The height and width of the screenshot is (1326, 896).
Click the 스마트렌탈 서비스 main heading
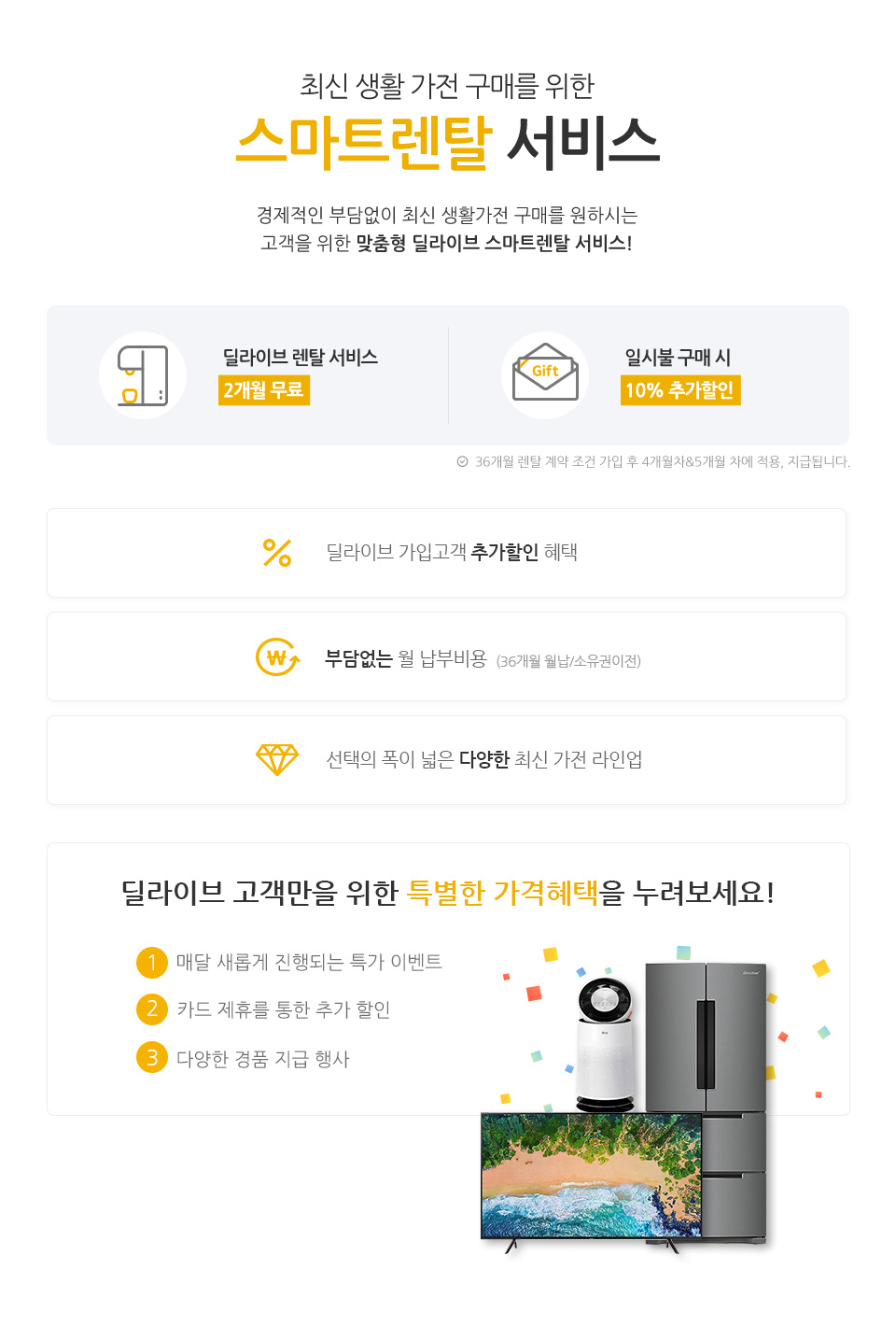coord(447,143)
